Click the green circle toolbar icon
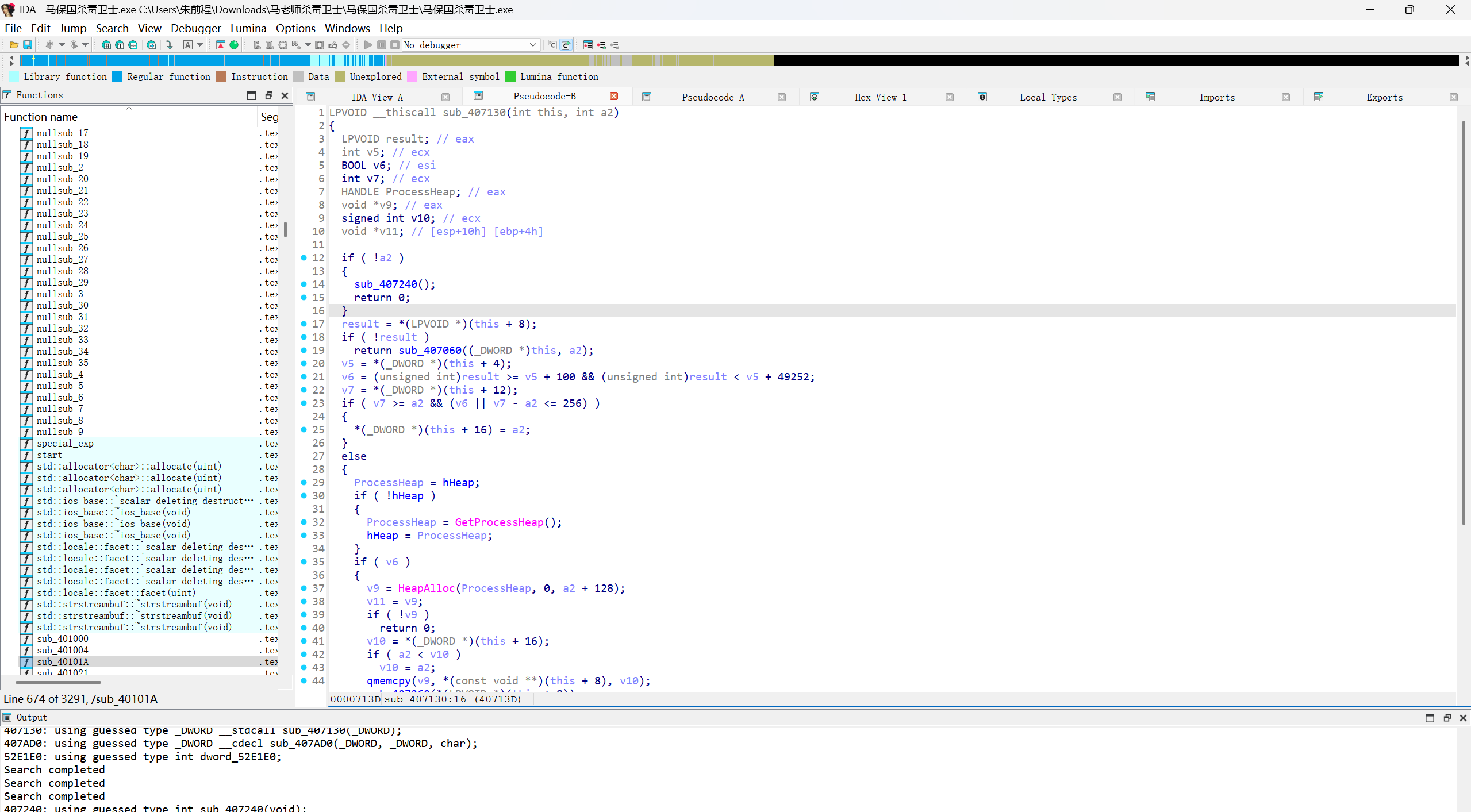1471x812 pixels. 234,45
